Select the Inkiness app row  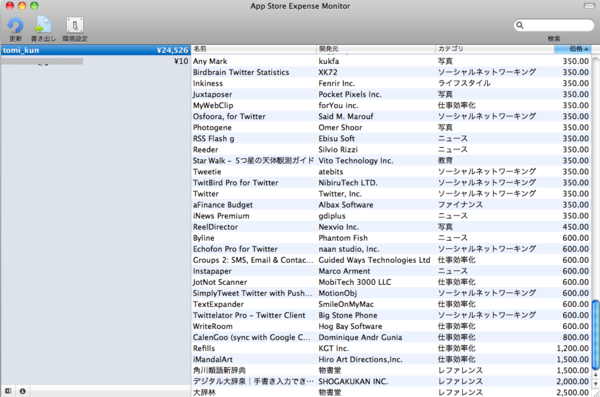click(x=391, y=83)
